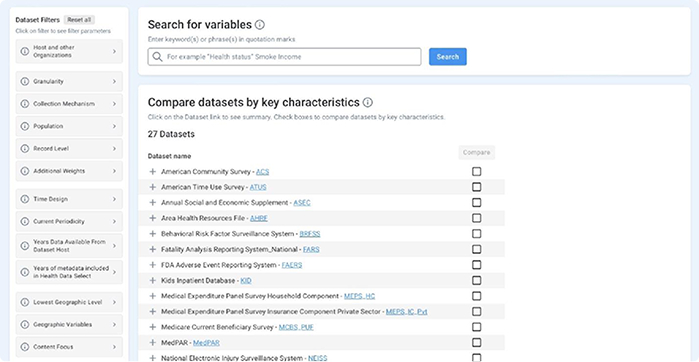
Task: Open the ASEC dataset link
Action: 302,203
